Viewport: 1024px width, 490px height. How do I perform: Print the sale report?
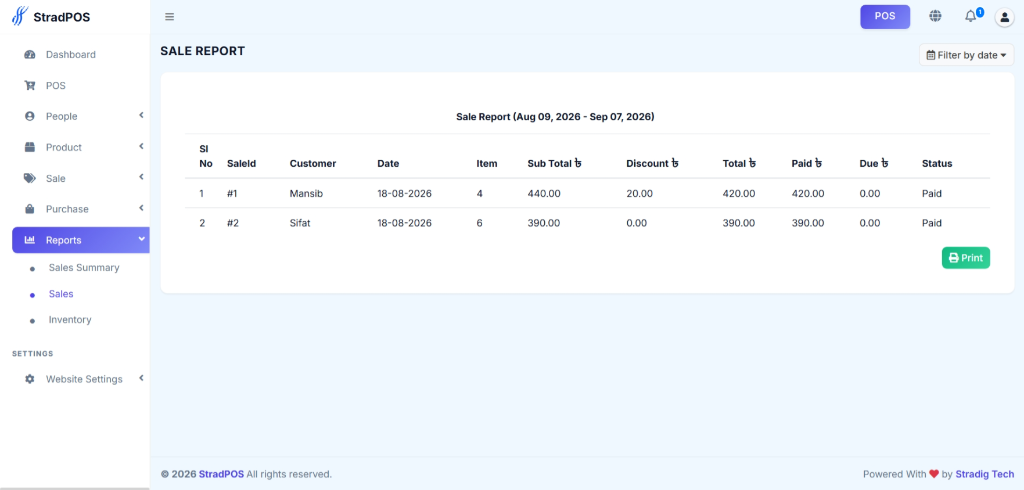[966, 257]
